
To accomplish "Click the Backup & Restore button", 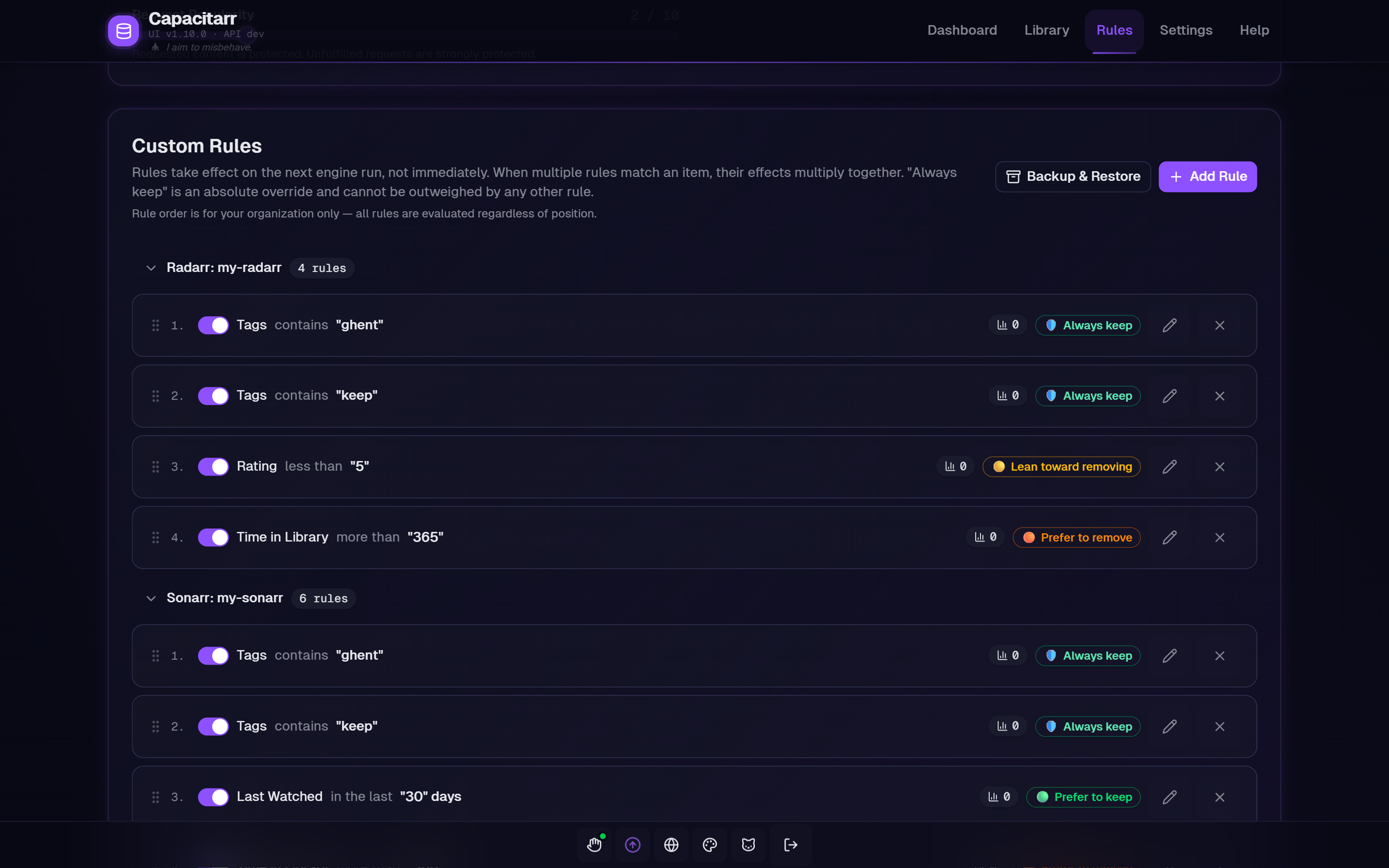I will (1073, 177).
